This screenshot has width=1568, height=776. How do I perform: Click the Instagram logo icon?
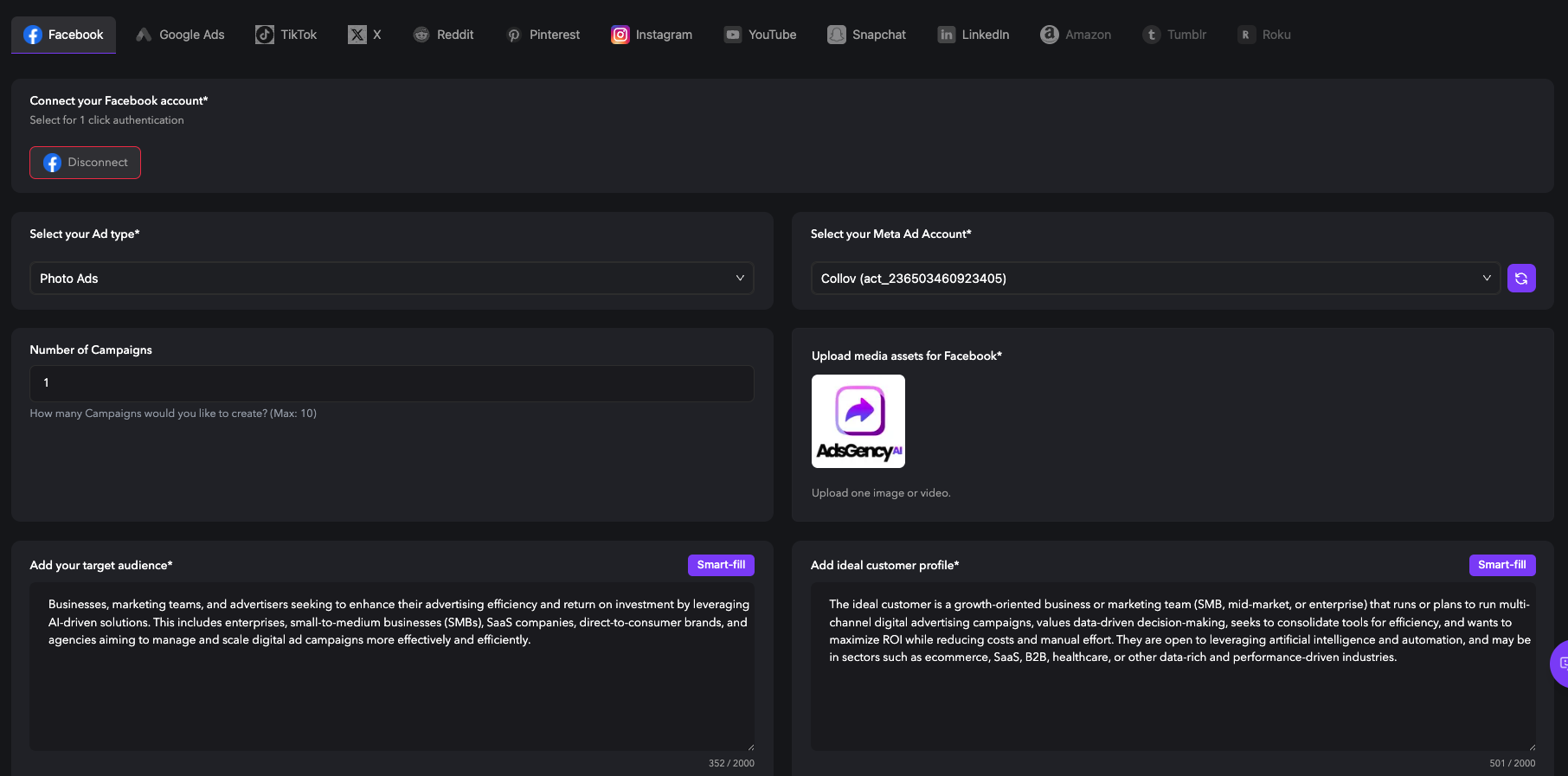point(620,35)
